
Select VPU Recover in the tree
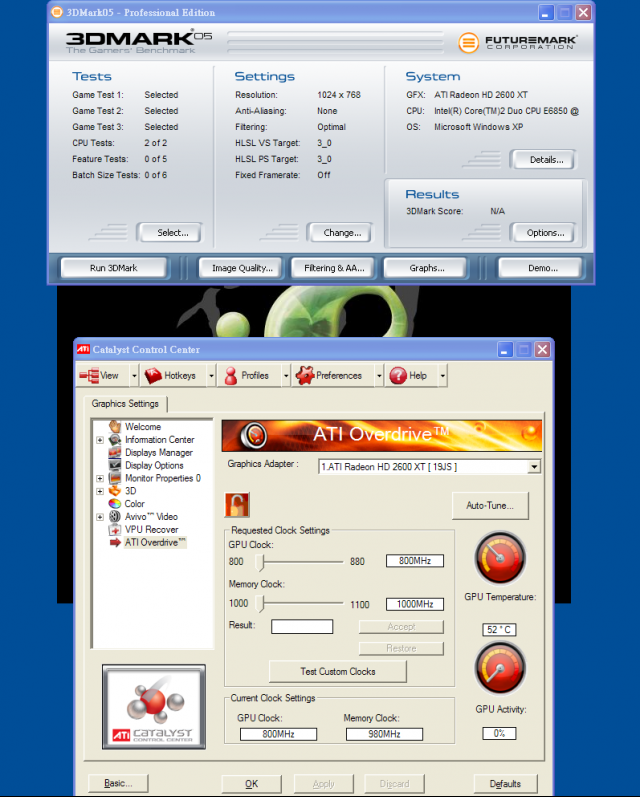[151, 529]
